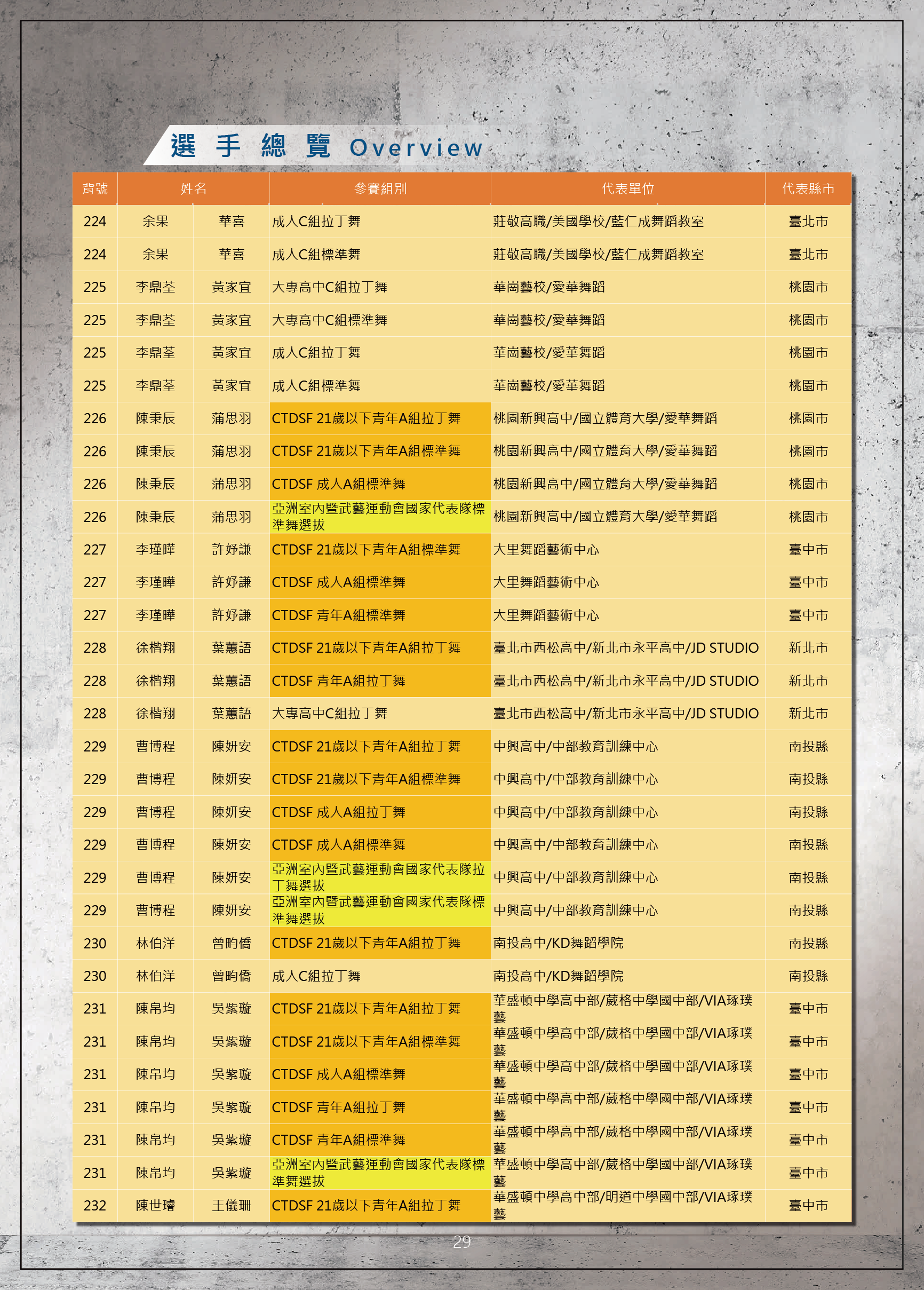924x1290 pixels.
Task: Select CTDSF 21歲以下青年A組標準舞 for couple 231
Action: 380,1041
